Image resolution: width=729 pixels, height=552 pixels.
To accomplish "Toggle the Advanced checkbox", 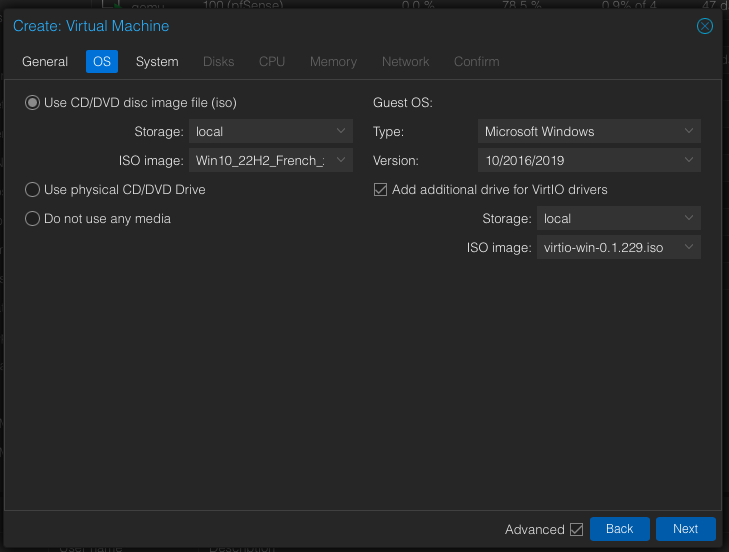I will click(576, 529).
